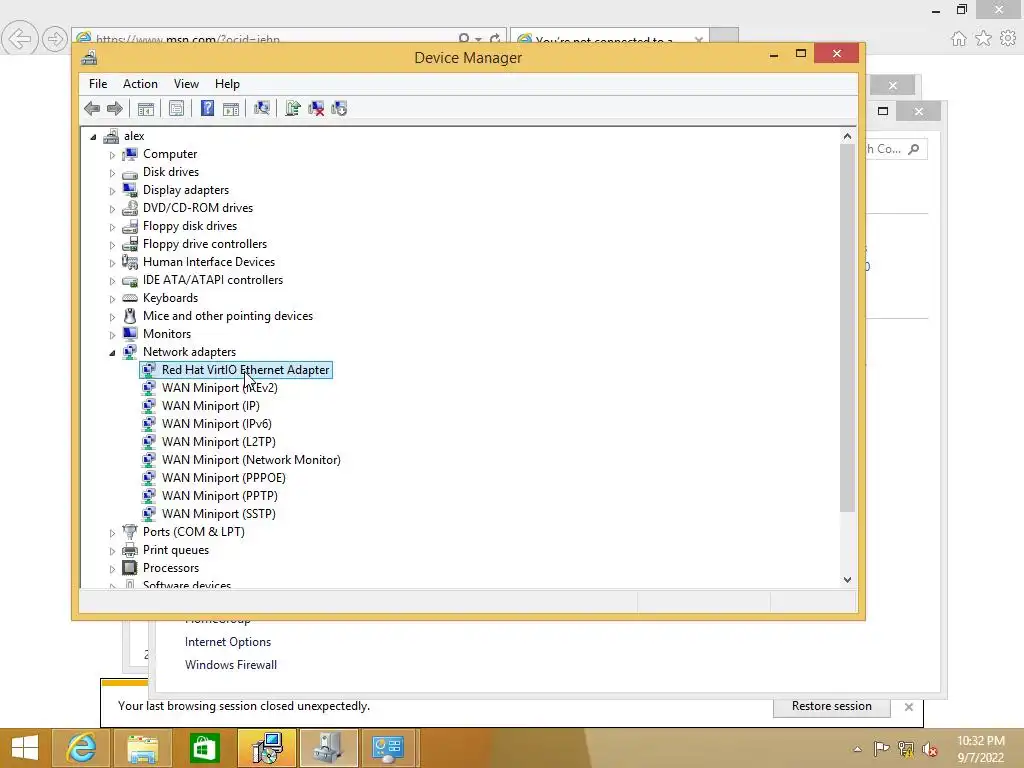
Task: Select WAN Miniport (SSTP) device
Action: point(219,513)
